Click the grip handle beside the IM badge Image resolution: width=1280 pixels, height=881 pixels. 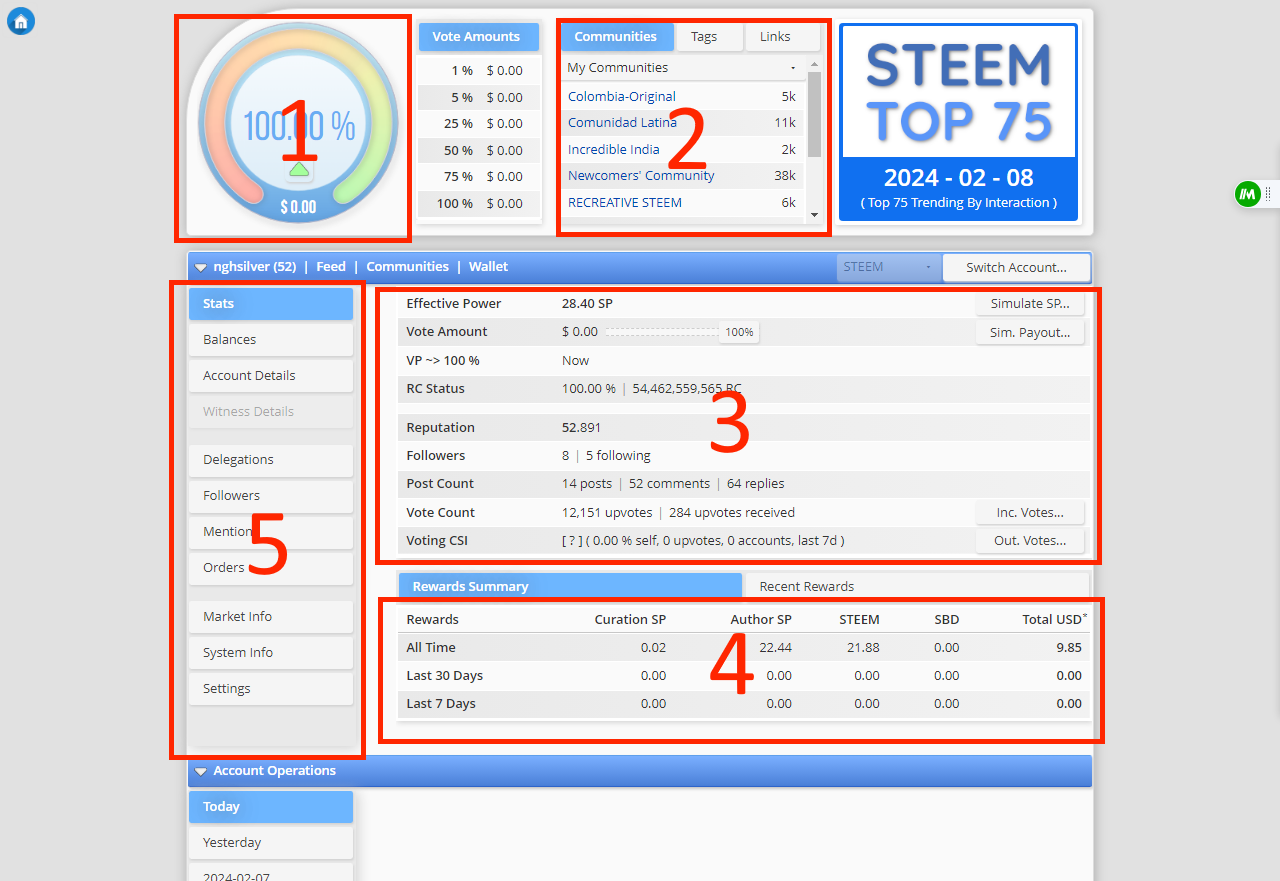pyautogui.click(x=1268, y=194)
